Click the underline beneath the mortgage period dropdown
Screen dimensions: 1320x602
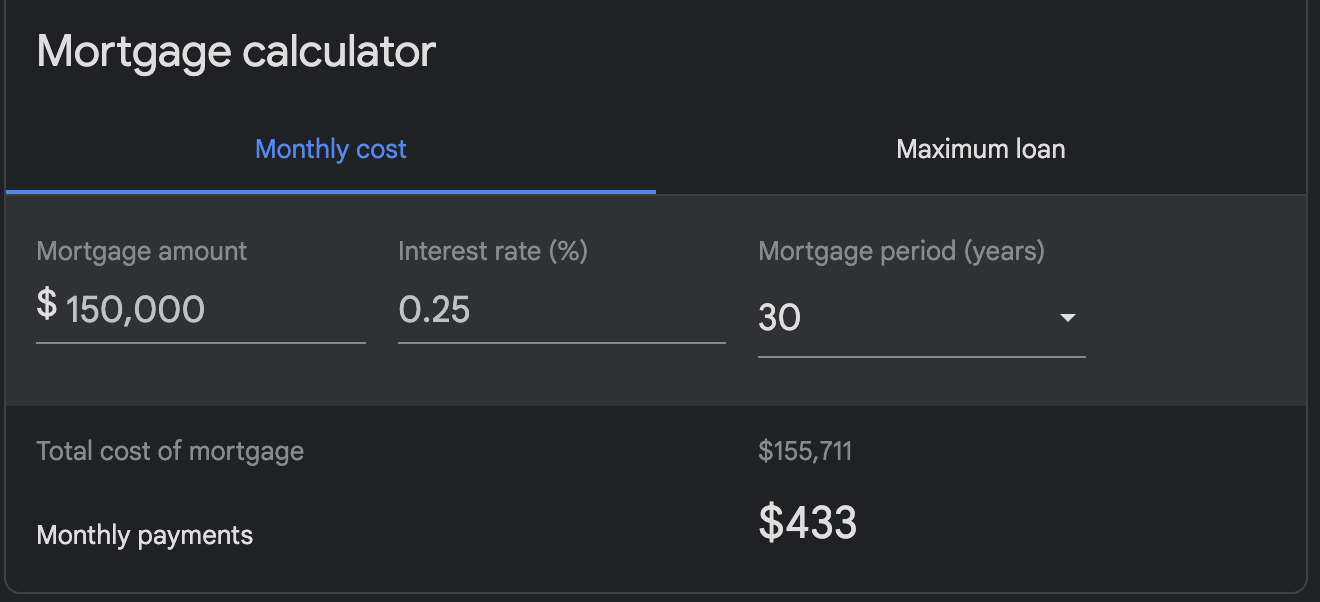click(921, 356)
